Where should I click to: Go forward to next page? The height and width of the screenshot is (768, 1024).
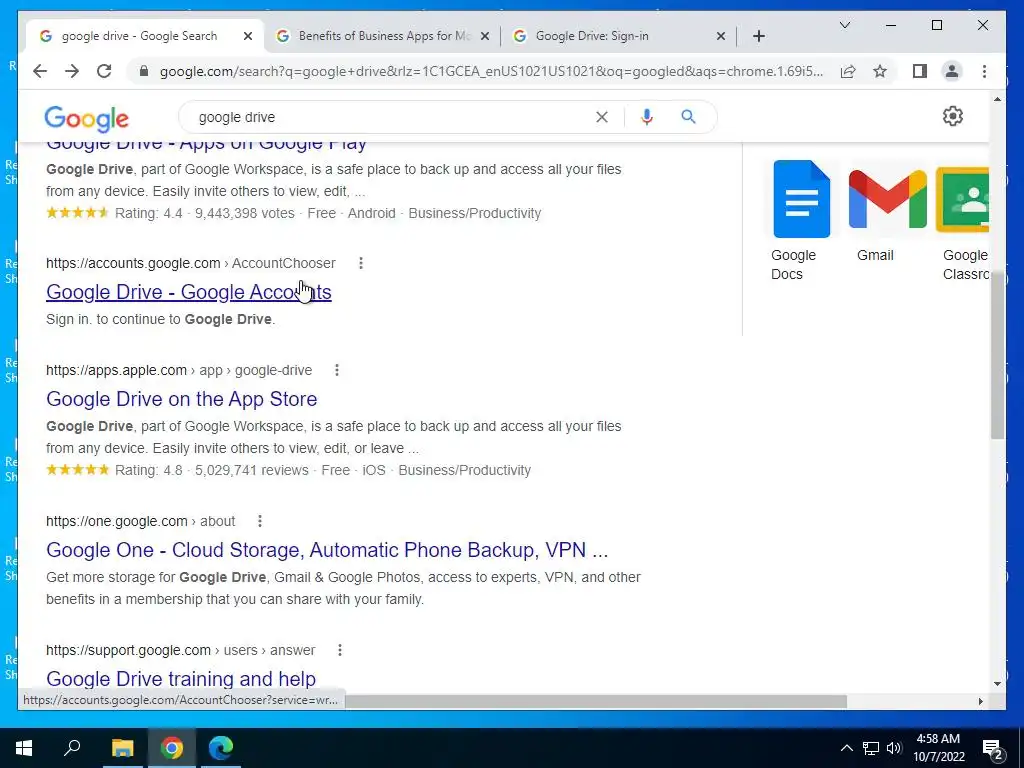click(x=72, y=71)
